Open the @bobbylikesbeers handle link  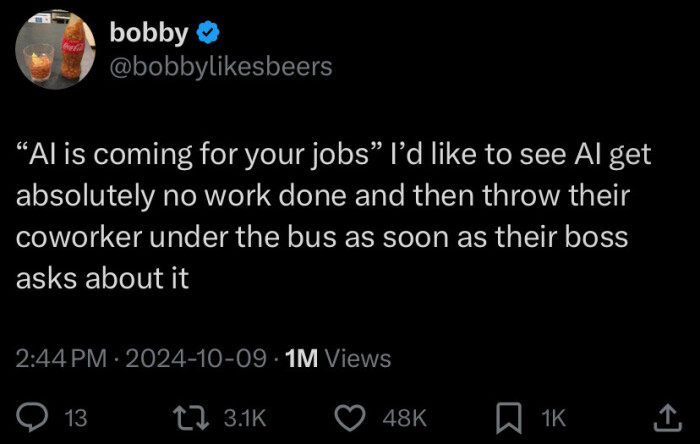(x=220, y=67)
